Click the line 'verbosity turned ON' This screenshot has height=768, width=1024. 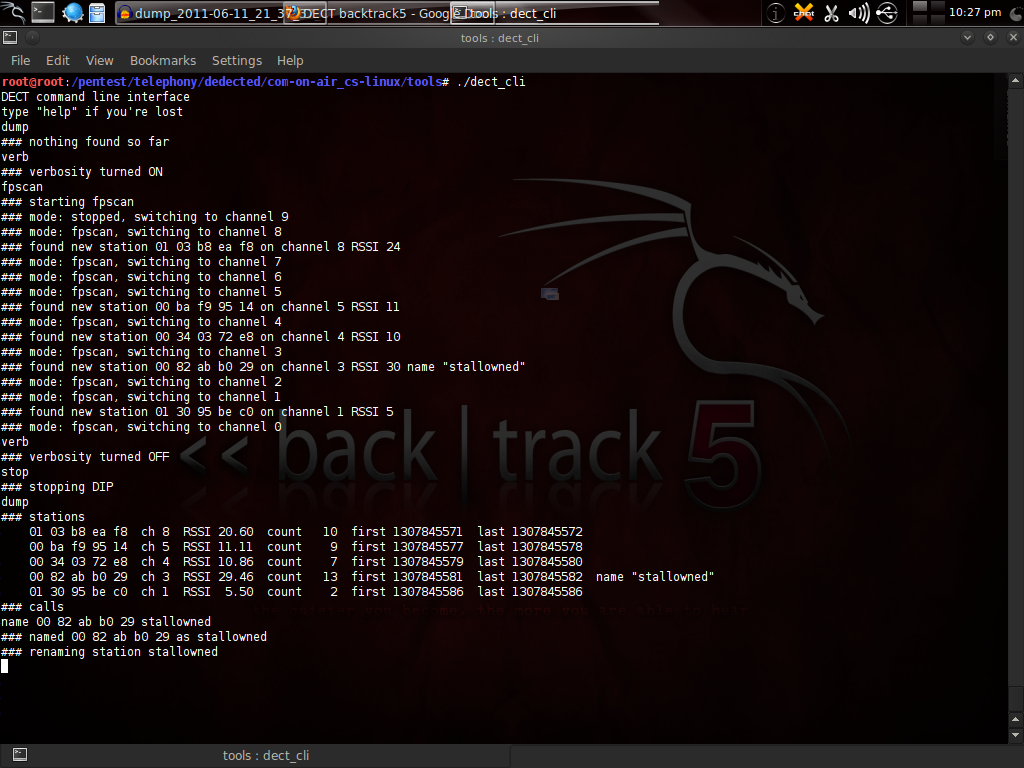tap(82, 172)
